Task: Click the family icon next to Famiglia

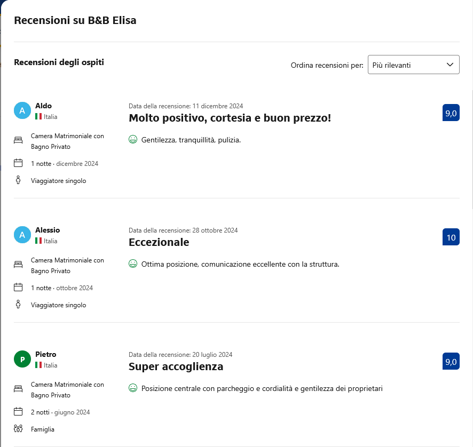Action: 18,428
